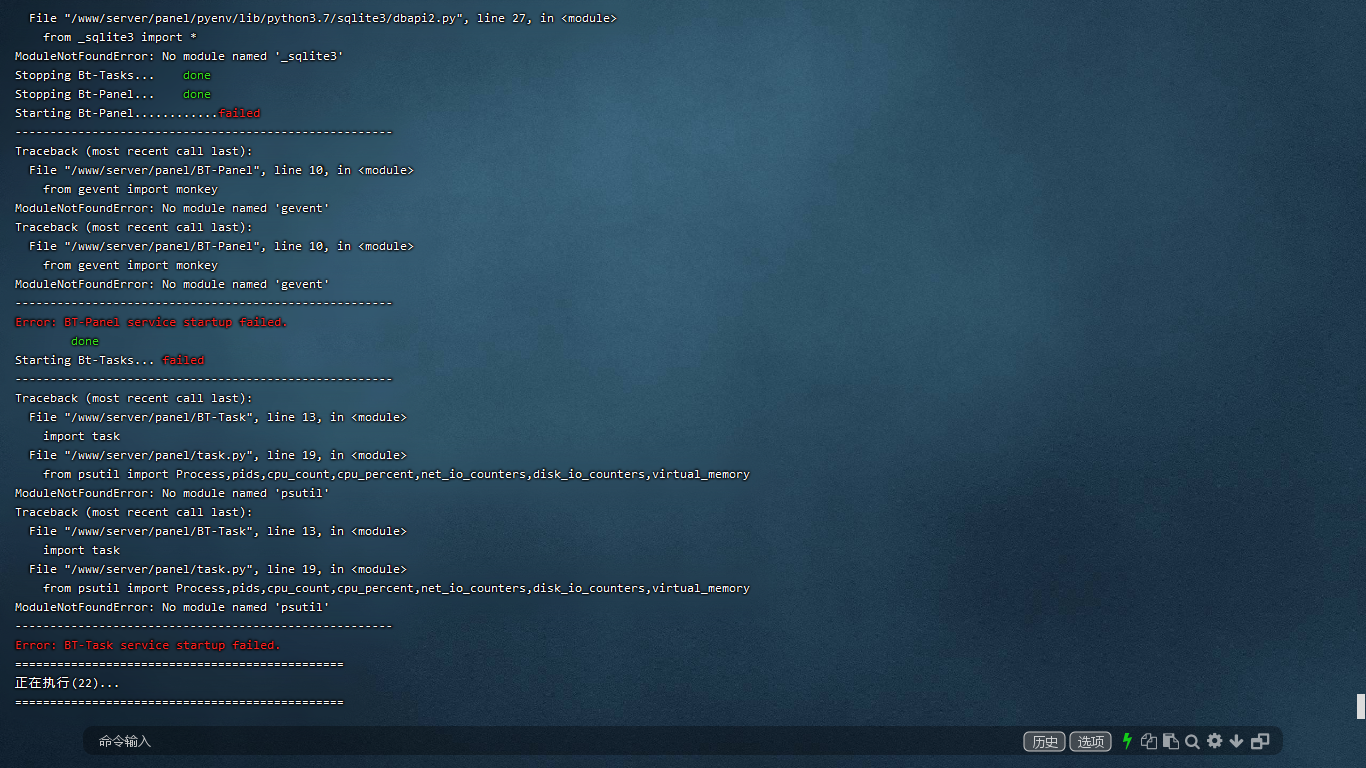Click the red 'BT-Panel service startup failed' error line
1366x768 pixels.
(151, 322)
